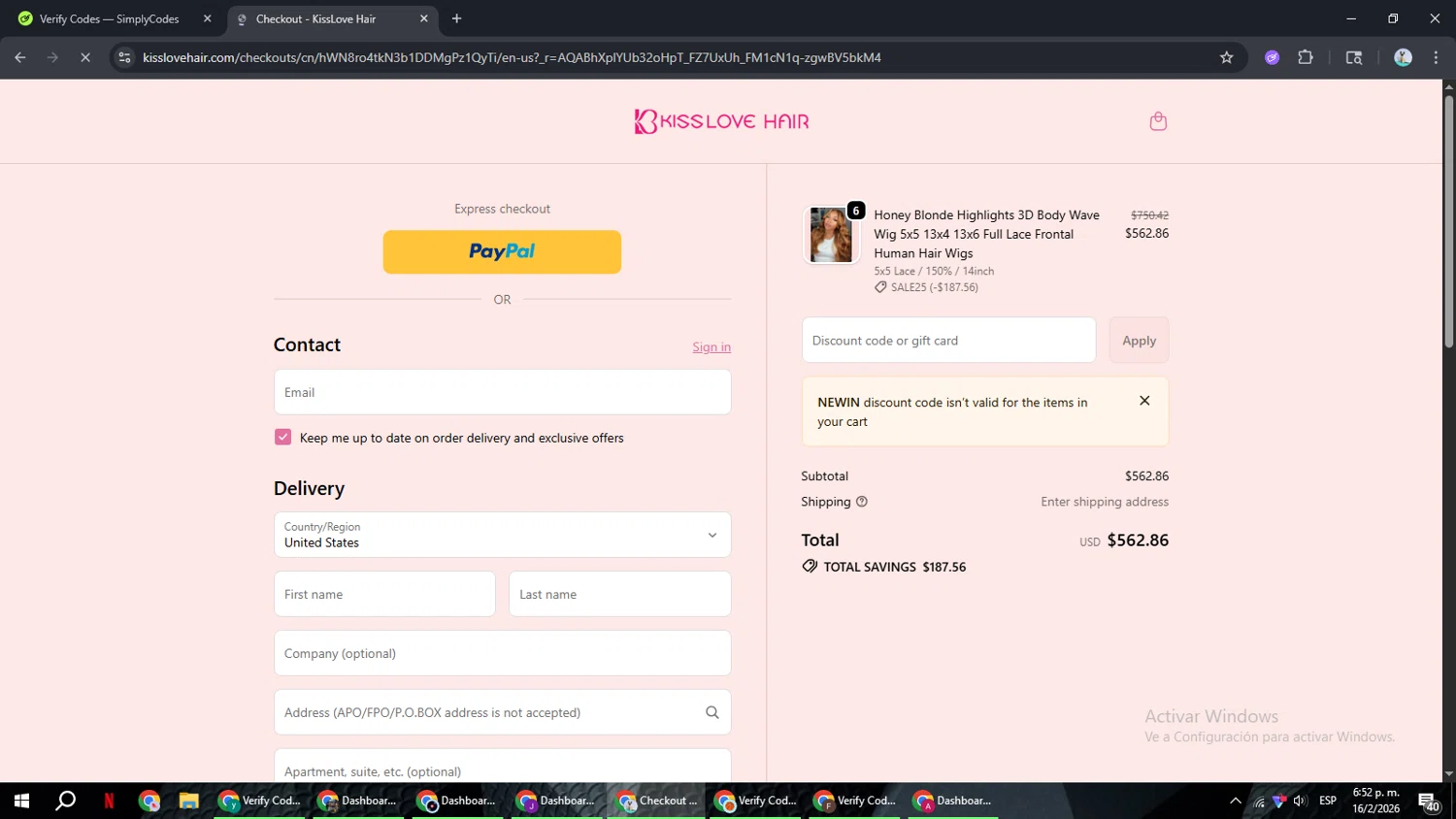Open the Checkout taskbar window
1456x819 pixels.
pyautogui.click(x=657, y=801)
